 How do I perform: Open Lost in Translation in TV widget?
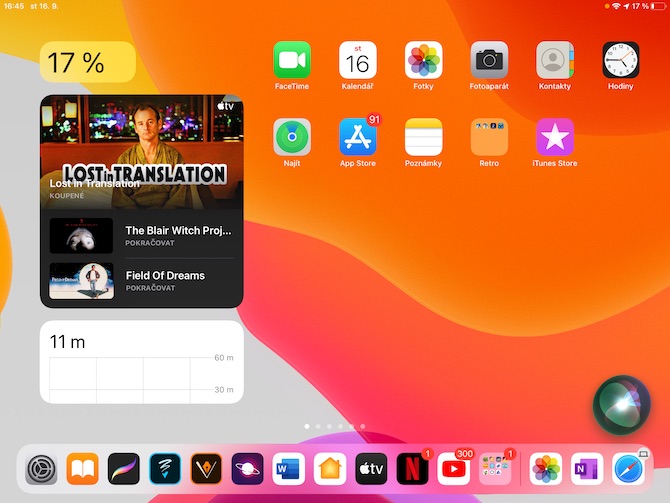pos(141,152)
